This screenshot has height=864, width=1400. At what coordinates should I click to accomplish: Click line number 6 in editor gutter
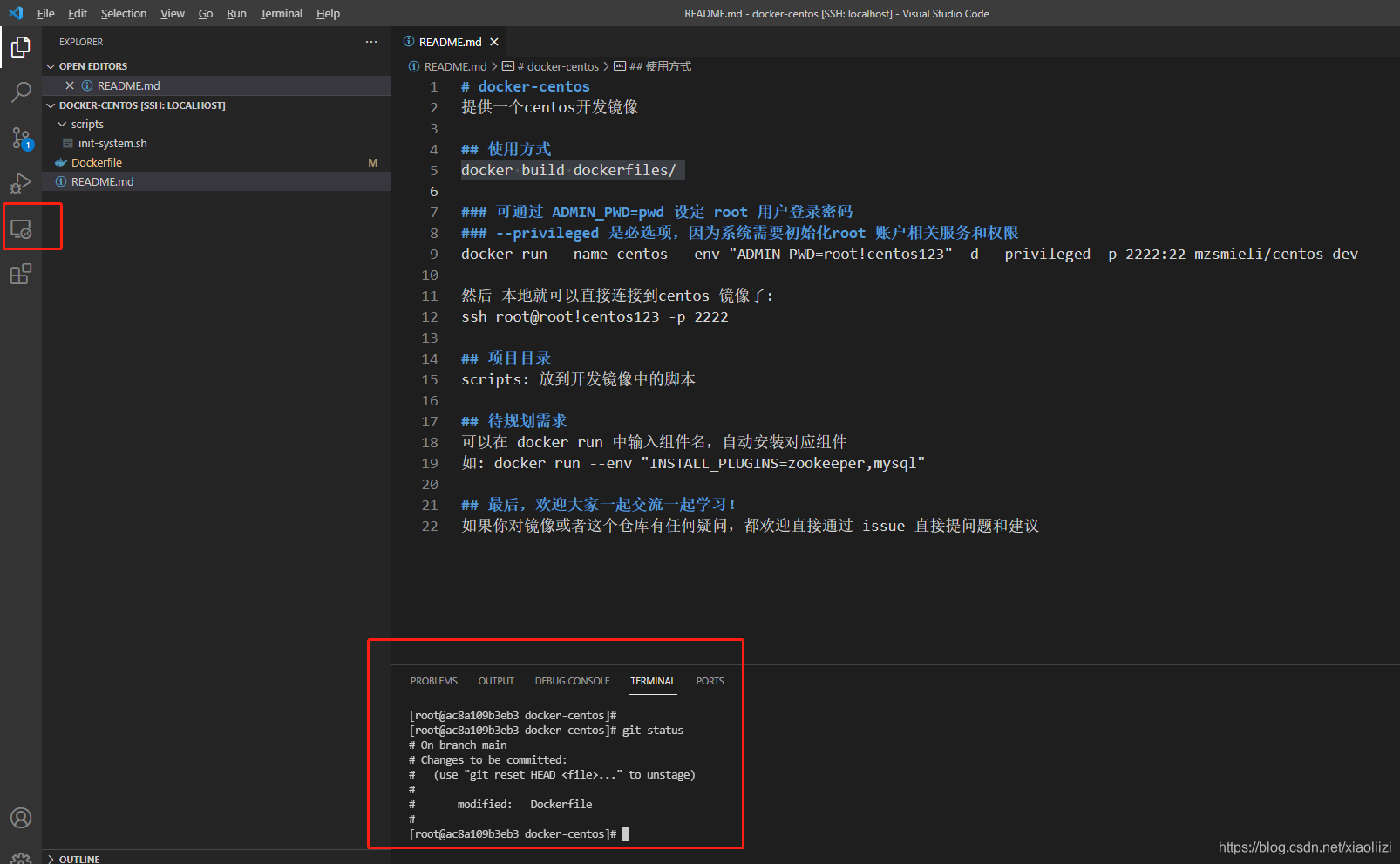coord(433,191)
